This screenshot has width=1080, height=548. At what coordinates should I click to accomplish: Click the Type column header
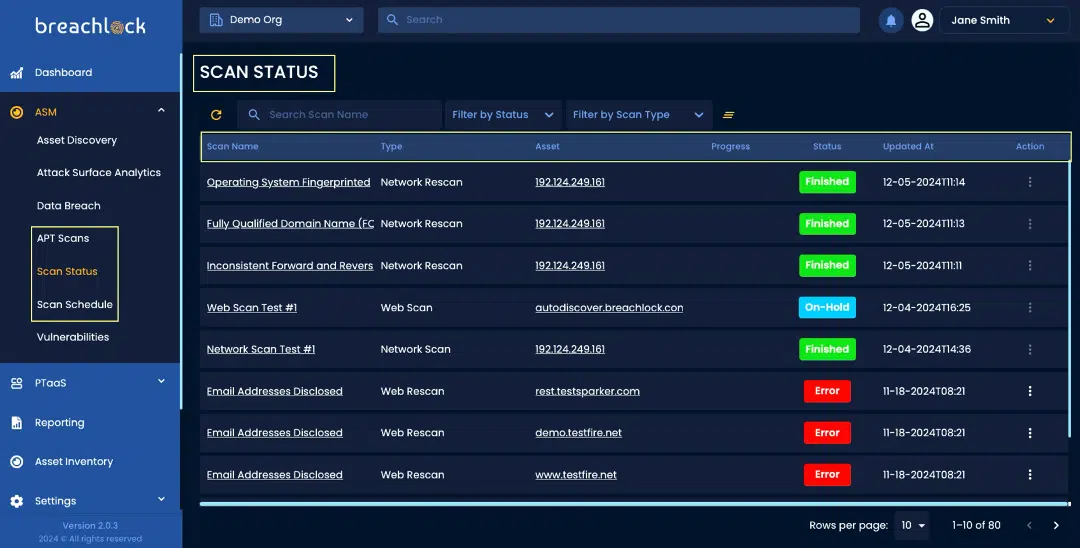391,147
